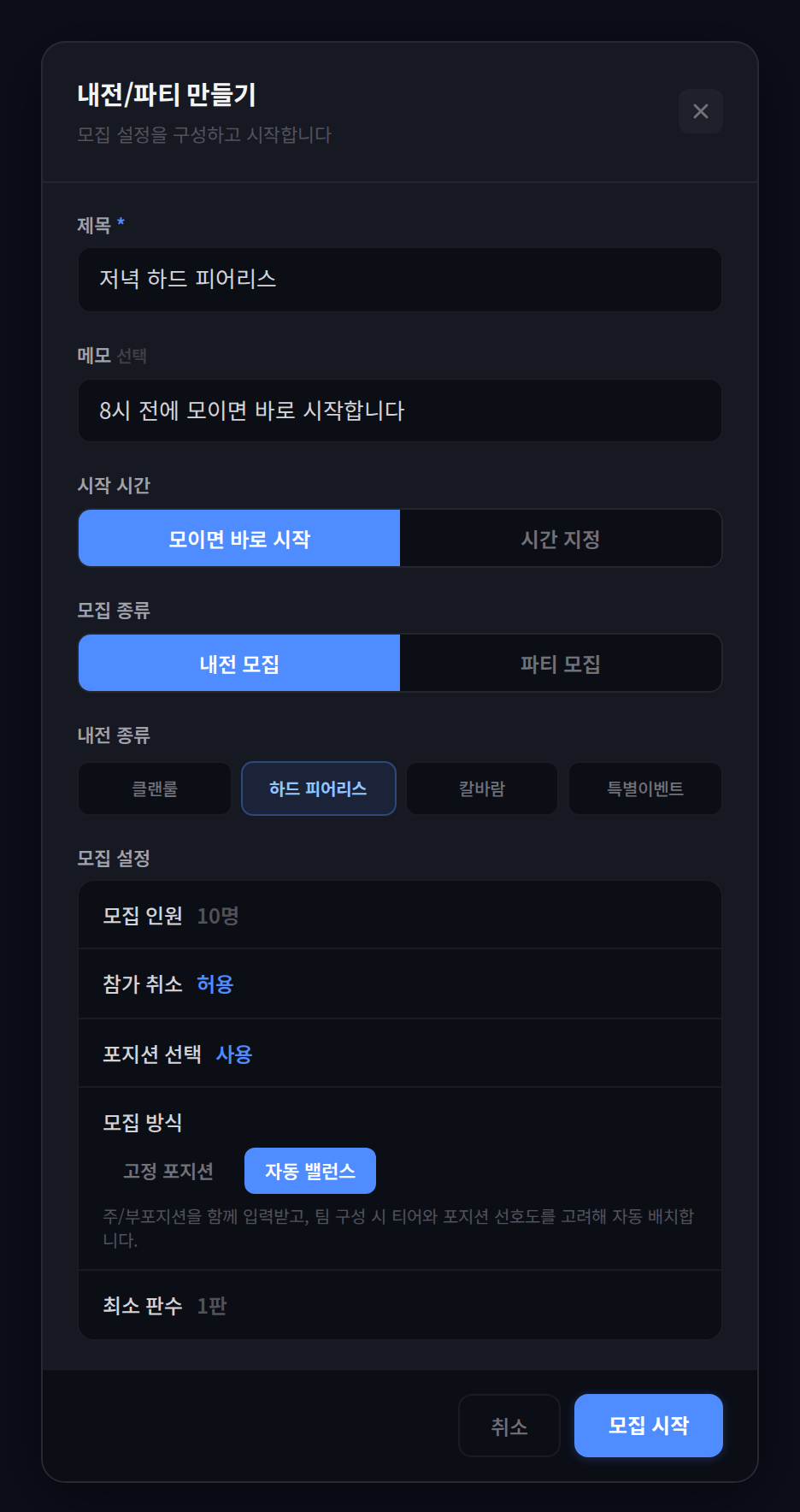
Task: Close the 내전/파티 만들기 dialog
Action: [x=700, y=111]
